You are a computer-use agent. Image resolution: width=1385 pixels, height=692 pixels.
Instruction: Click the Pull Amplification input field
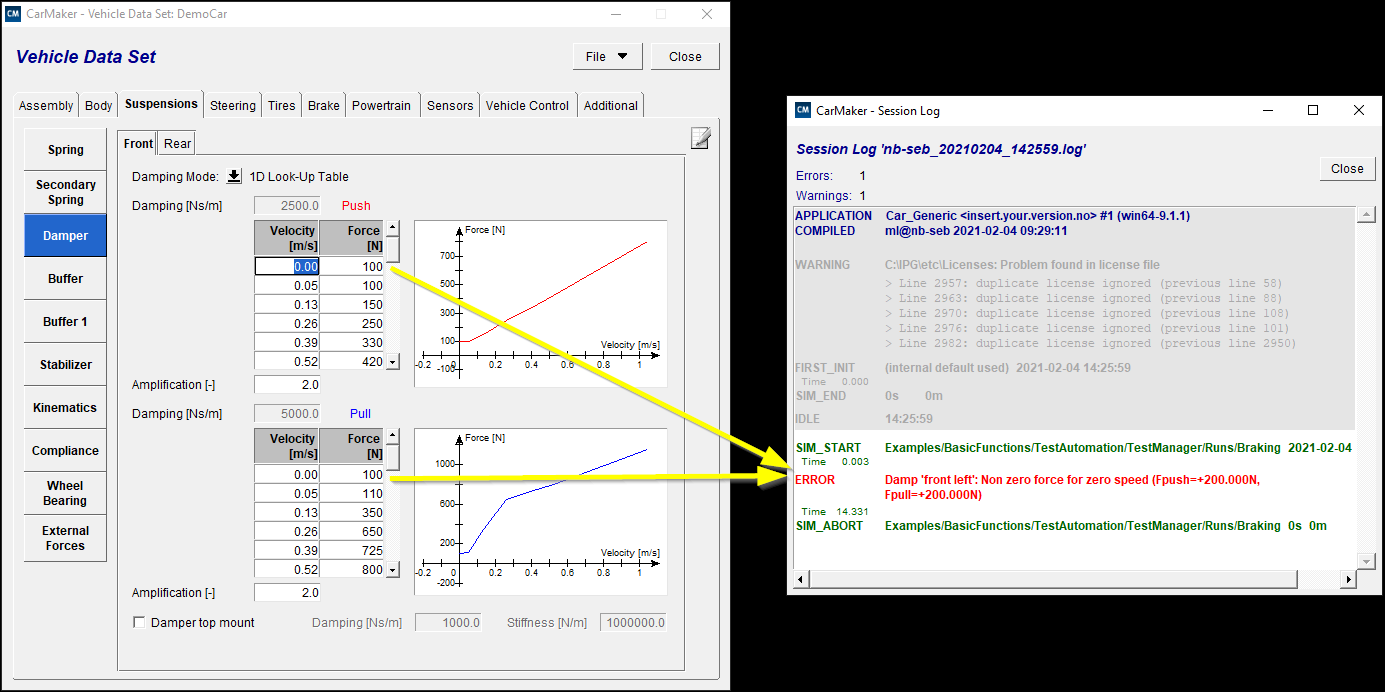tap(287, 593)
